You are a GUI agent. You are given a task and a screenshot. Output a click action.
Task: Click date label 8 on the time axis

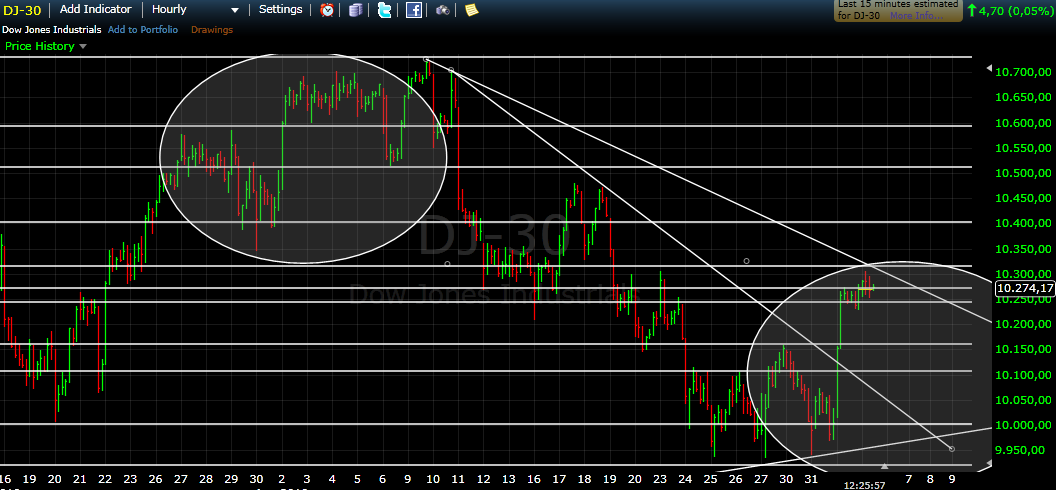point(930,479)
